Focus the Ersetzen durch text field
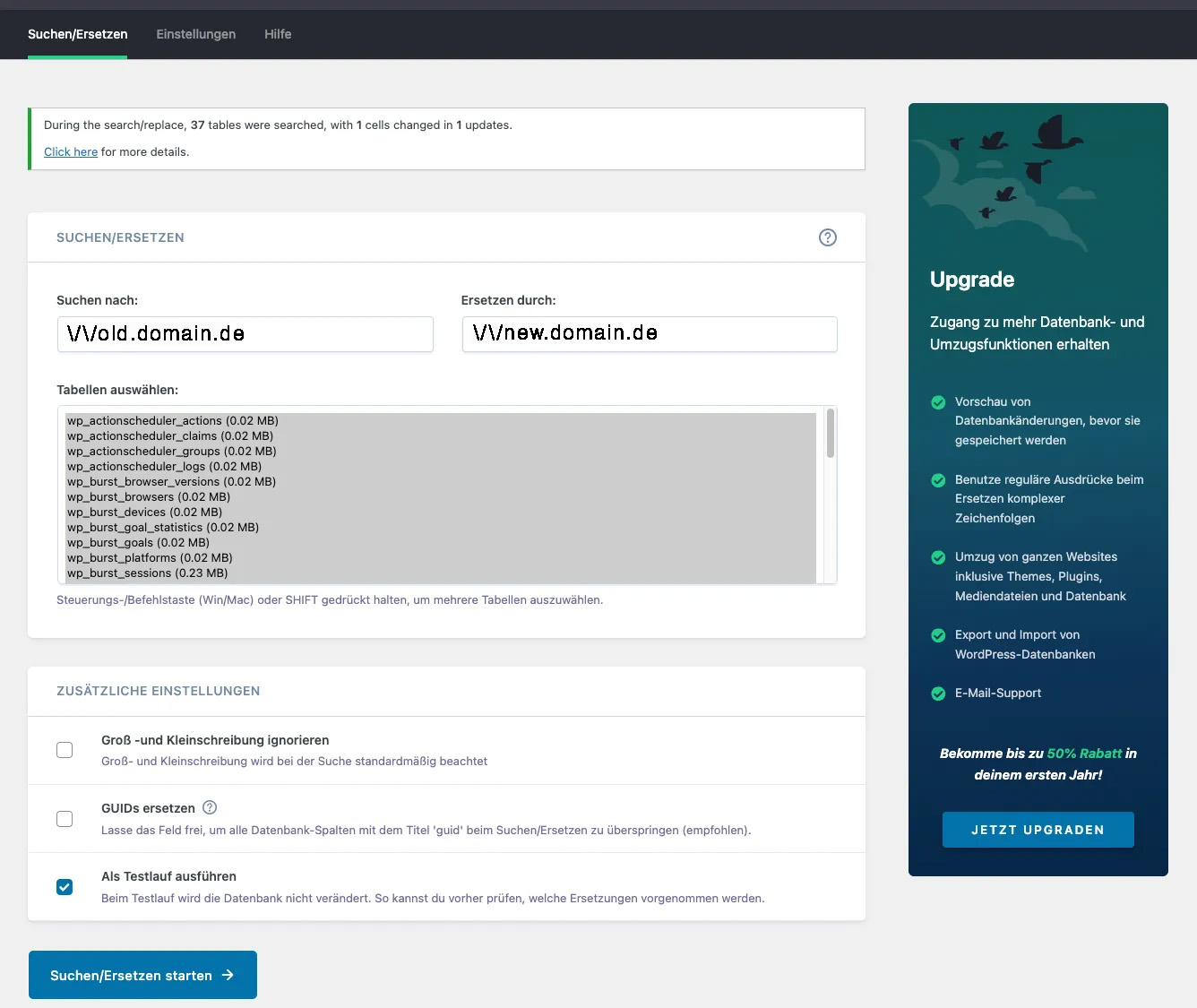 tap(650, 334)
